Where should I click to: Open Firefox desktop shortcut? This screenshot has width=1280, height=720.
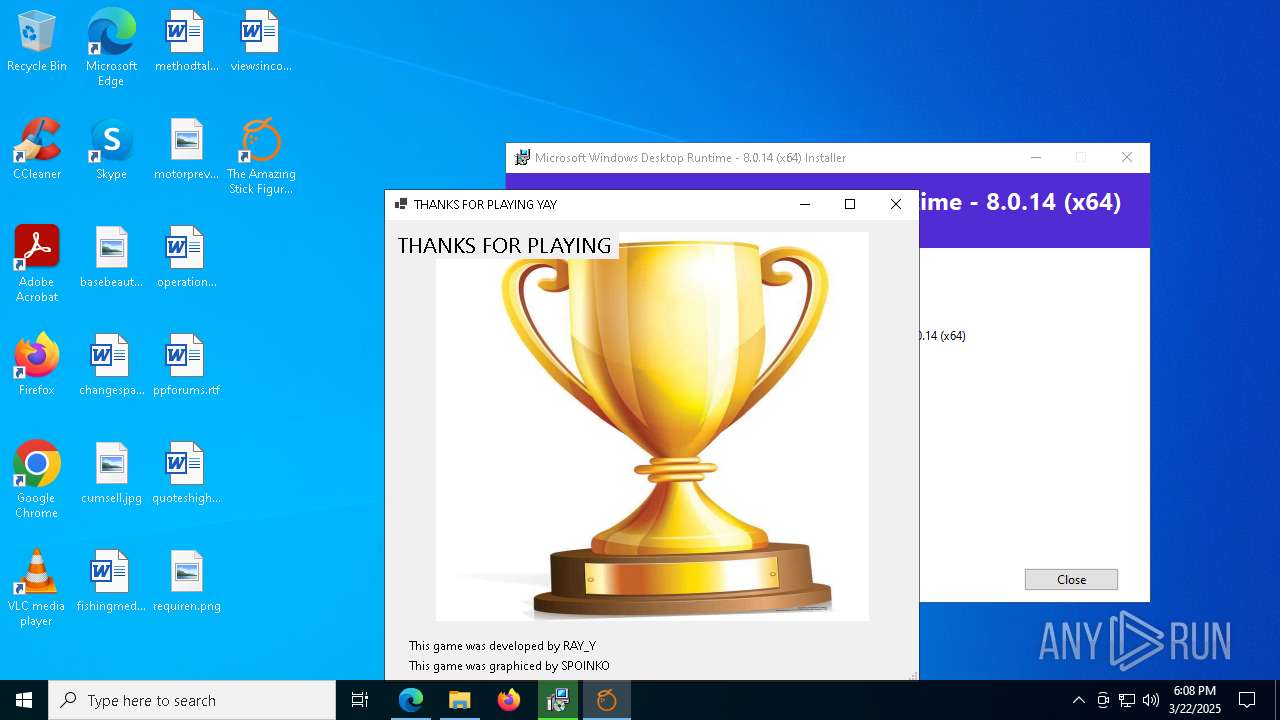tap(37, 366)
